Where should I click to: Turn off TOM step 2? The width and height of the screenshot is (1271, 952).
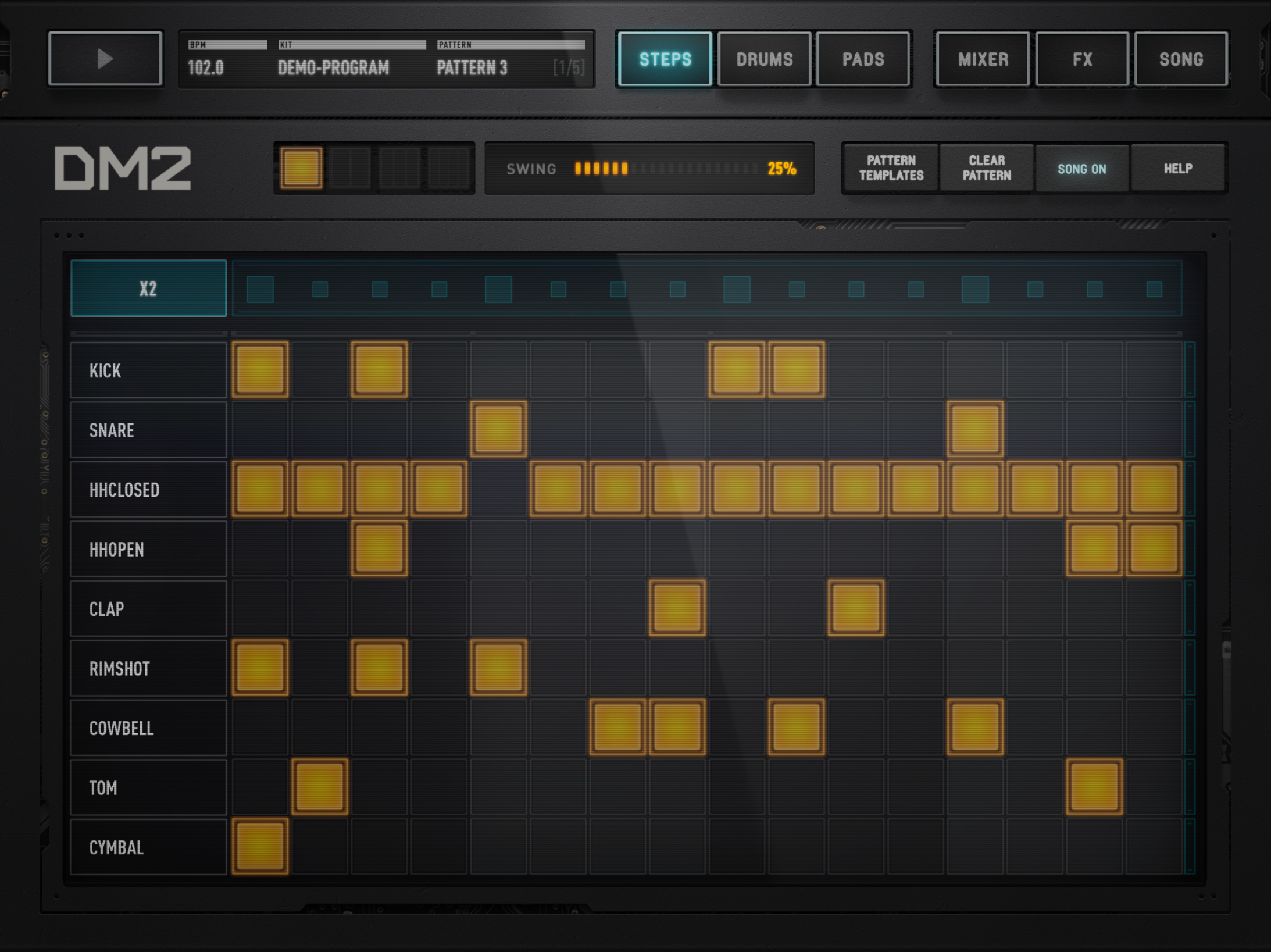(320, 787)
